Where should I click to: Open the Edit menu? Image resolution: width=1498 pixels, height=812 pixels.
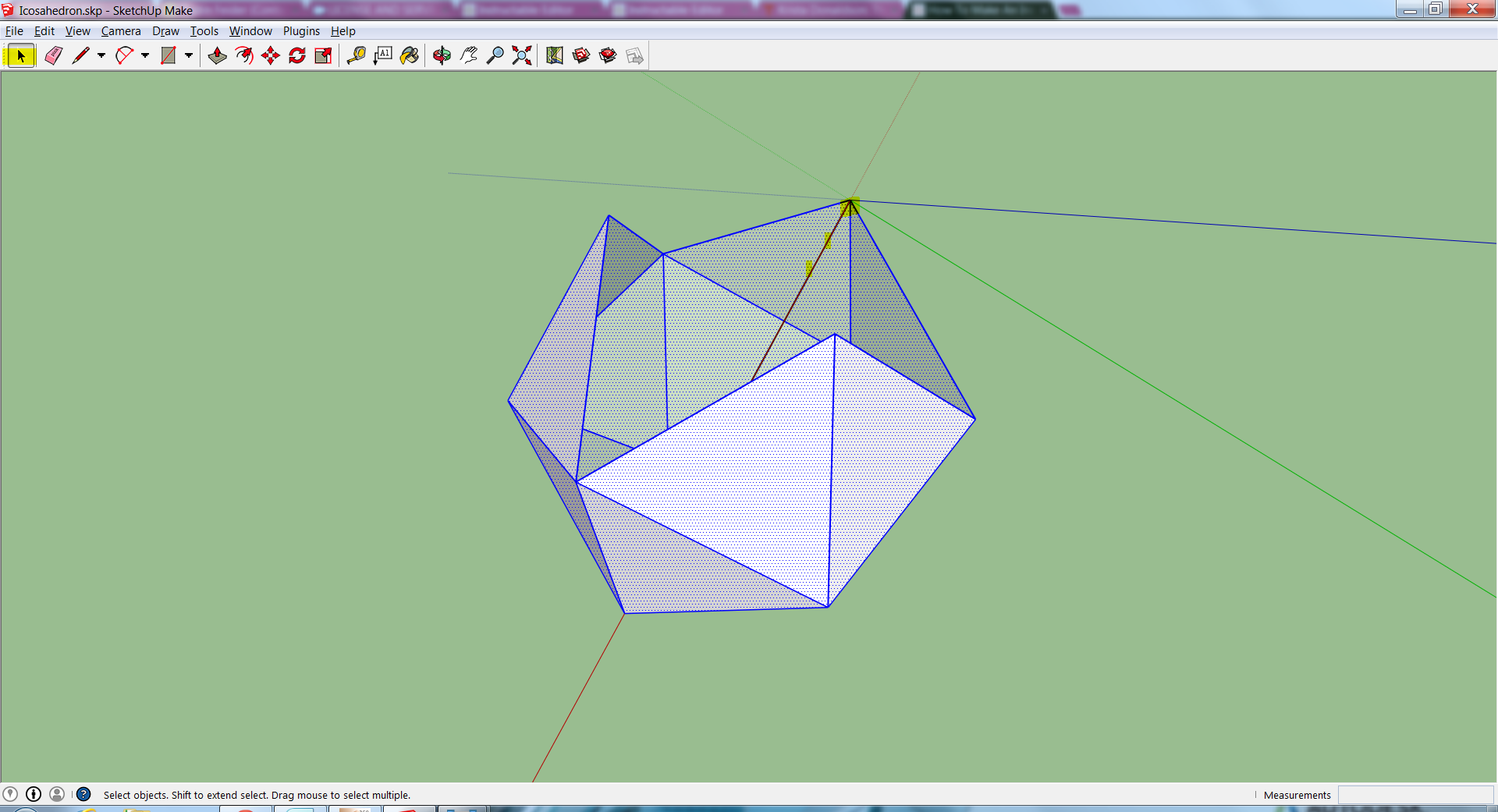pyautogui.click(x=44, y=31)
